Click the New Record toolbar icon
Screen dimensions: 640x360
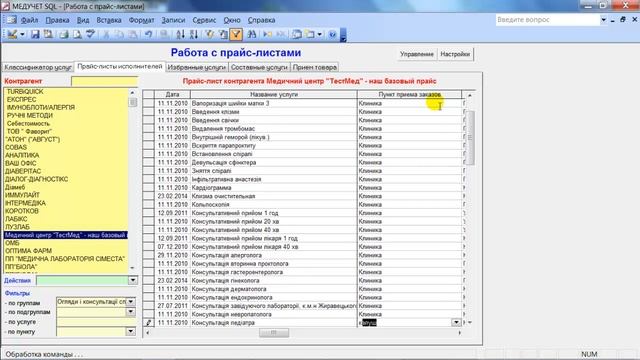click(x=267, y=35)
